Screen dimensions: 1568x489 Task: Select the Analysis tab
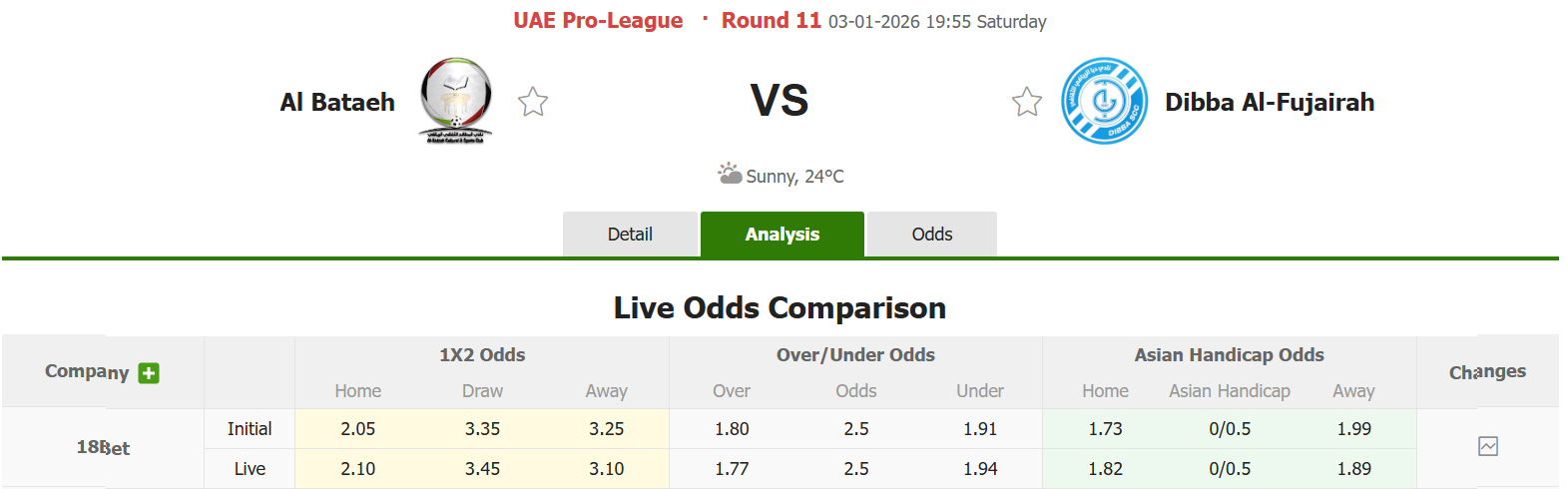[x=782, y=235]
